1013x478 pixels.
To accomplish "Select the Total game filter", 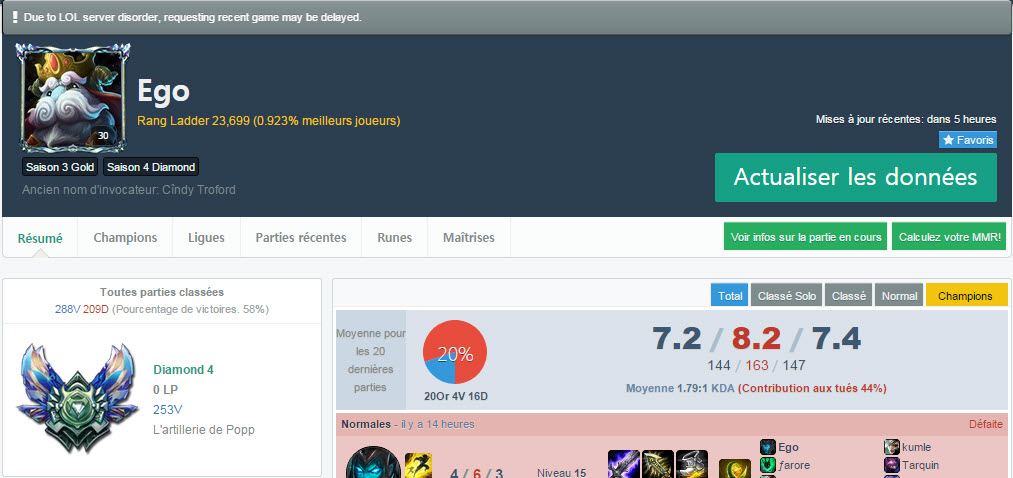I will click(x=730, y=296).
